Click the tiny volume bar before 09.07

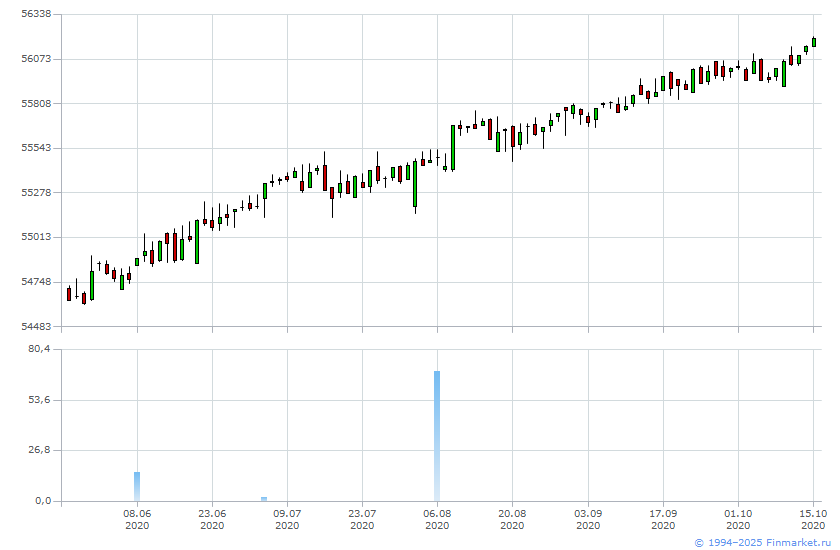pyautogui.click(x=264, y=499)
